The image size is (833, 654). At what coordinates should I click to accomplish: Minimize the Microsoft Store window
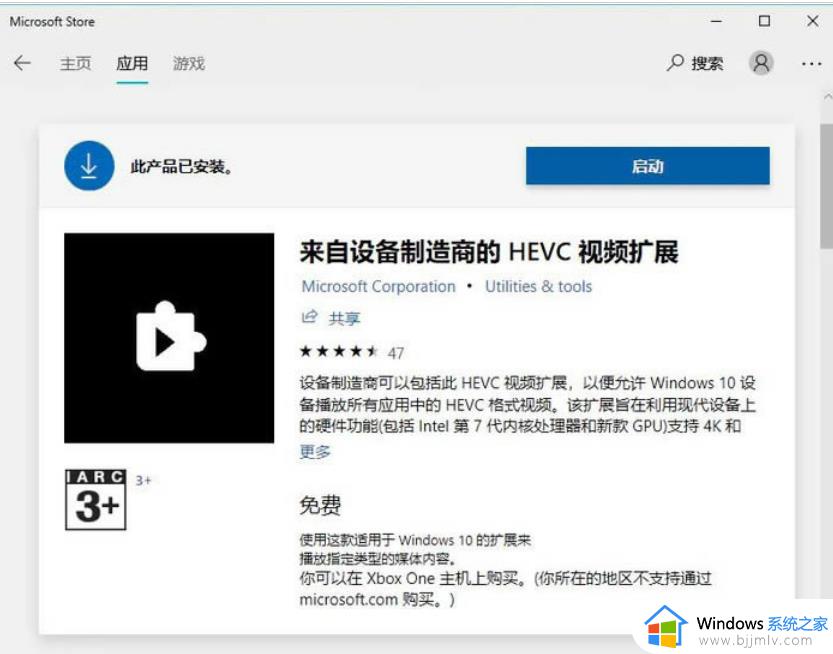click(716, 21)
